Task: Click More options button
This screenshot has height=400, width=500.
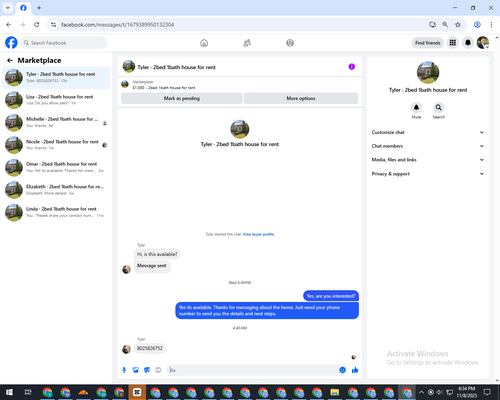Action: click(301, 98)
